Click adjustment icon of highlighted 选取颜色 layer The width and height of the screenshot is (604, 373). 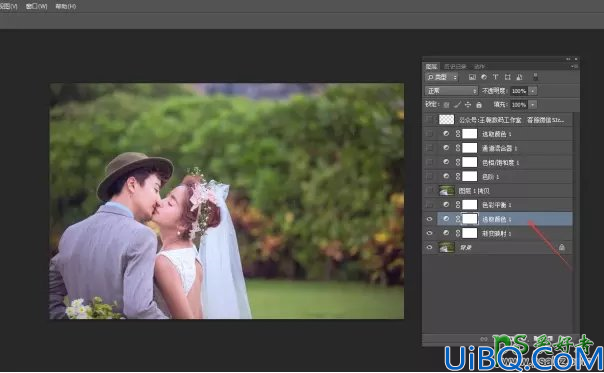pyautogui.click(x=446, y=219)
